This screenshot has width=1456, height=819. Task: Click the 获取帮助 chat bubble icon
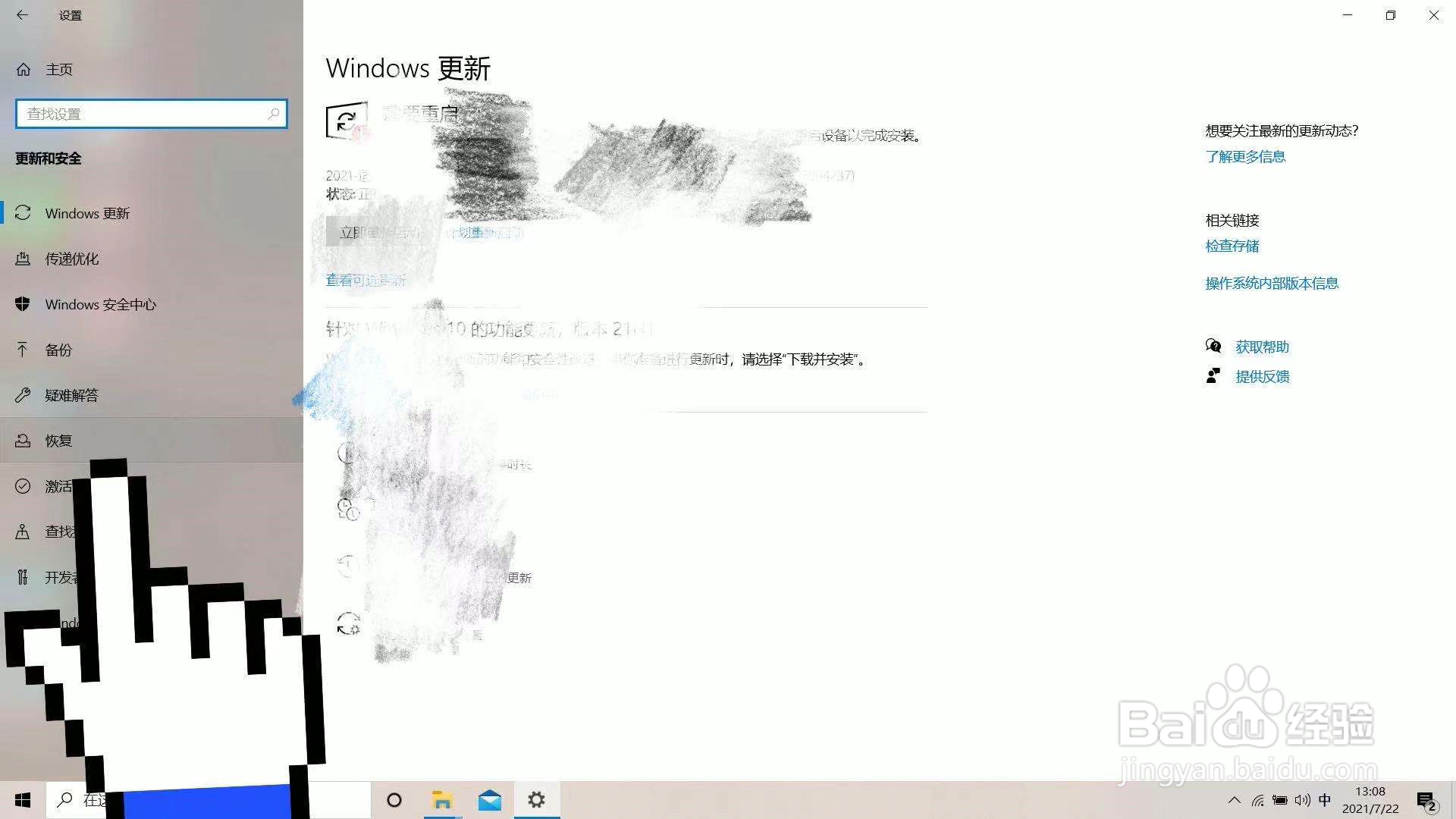(x=1213, y=347)
